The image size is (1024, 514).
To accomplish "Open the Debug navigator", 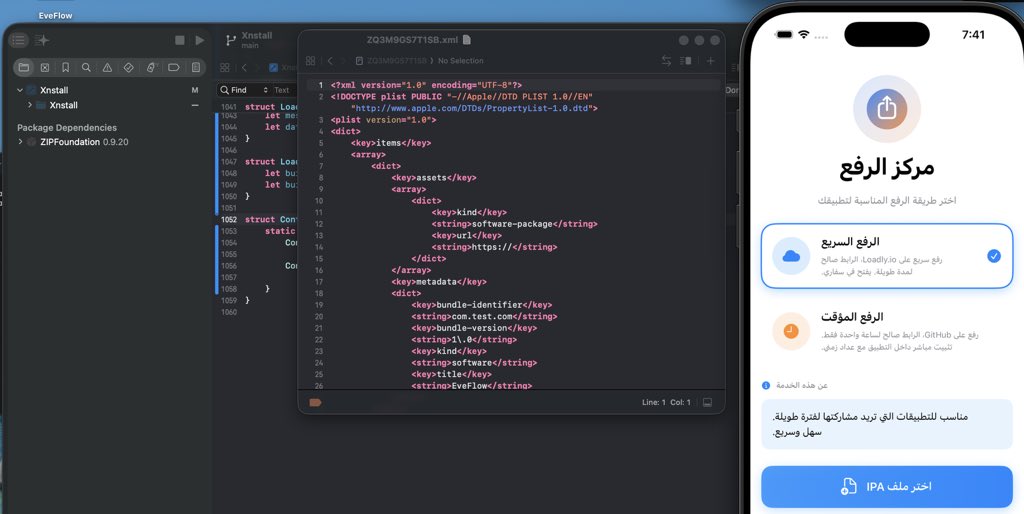I will point(151,67).
